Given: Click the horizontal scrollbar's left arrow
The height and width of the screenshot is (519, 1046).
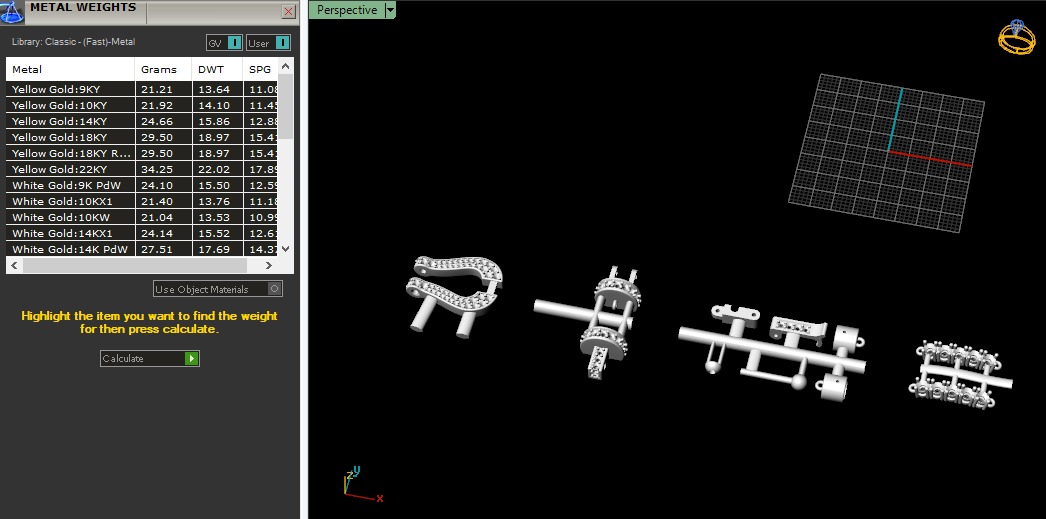Looking at the screenshot, I should [13, 266].
